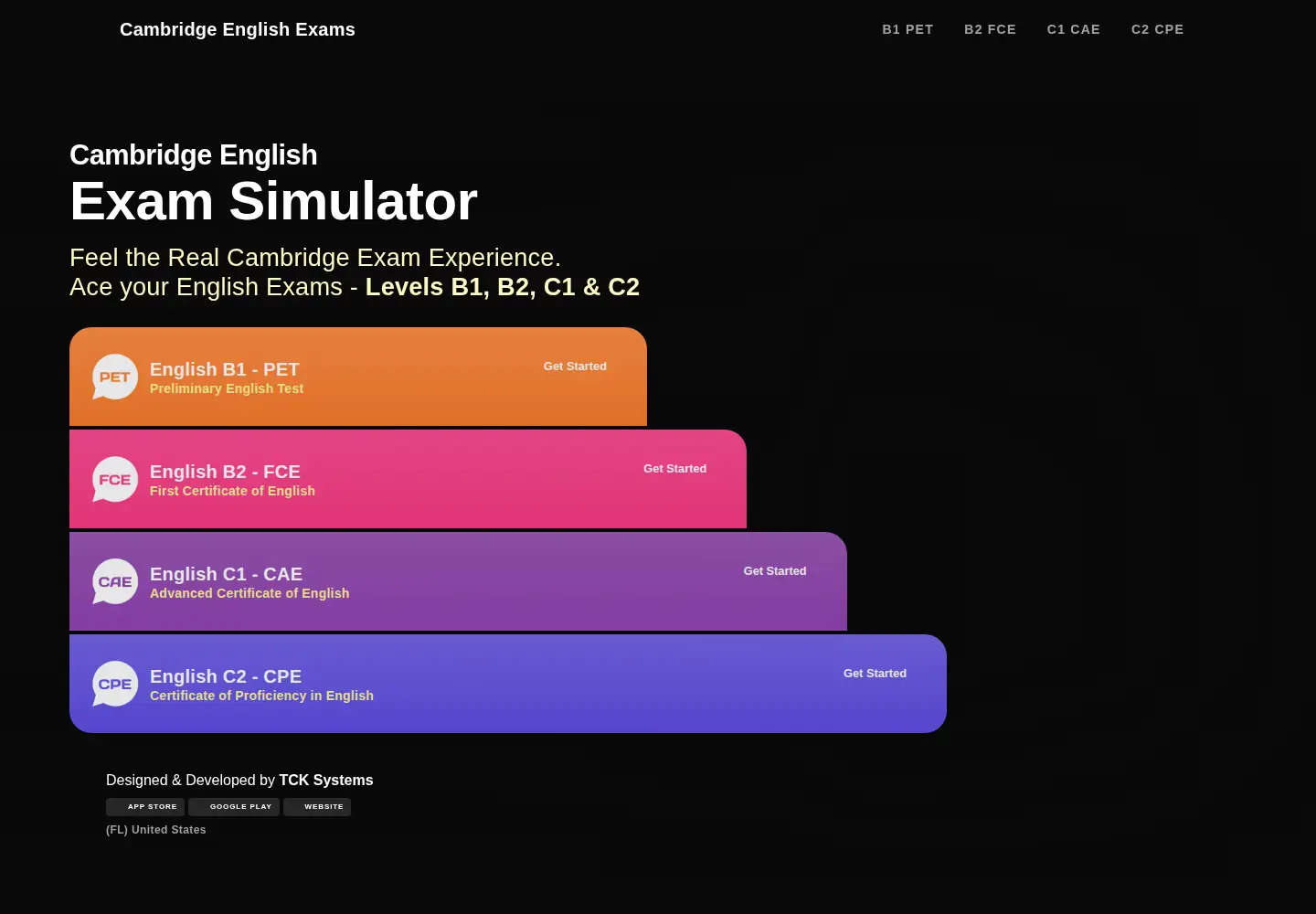Image resolution: width=1316 pixels, height=914 pixels.
Task: Get Started with English C1 - CAE
Action: click(775, 571)
